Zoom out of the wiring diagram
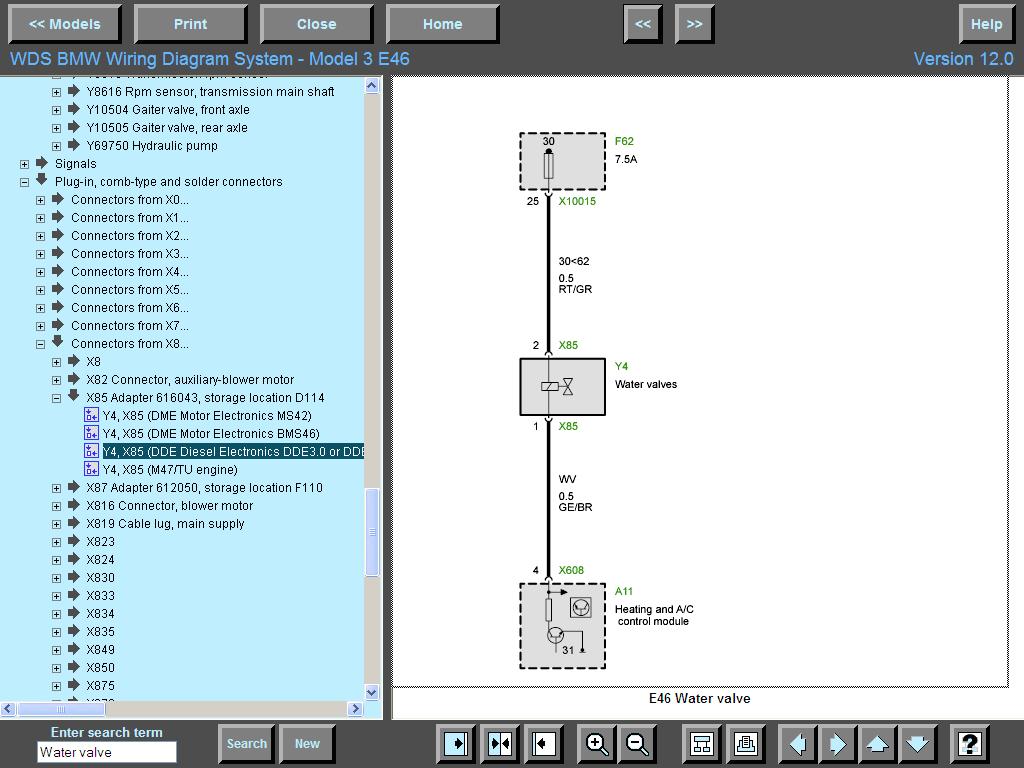 [637, 744]
